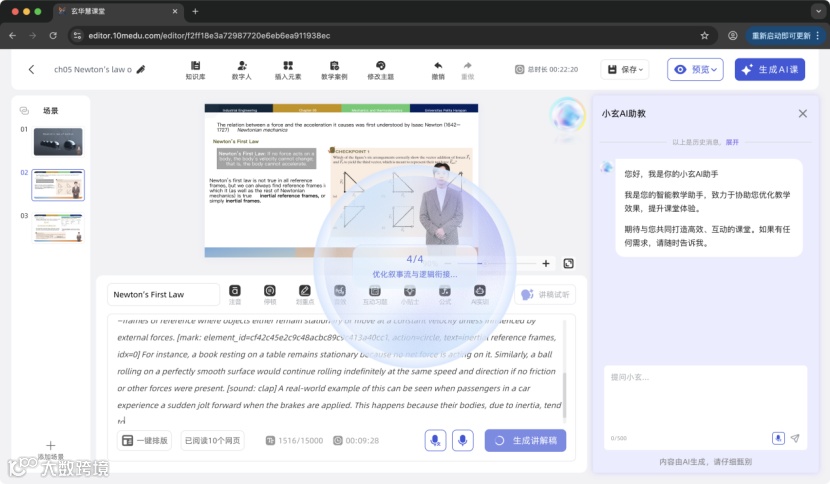The width and height of the screenshot is (830, 484).
Task: Click the 重做 redo arrow
Action: 467,70
